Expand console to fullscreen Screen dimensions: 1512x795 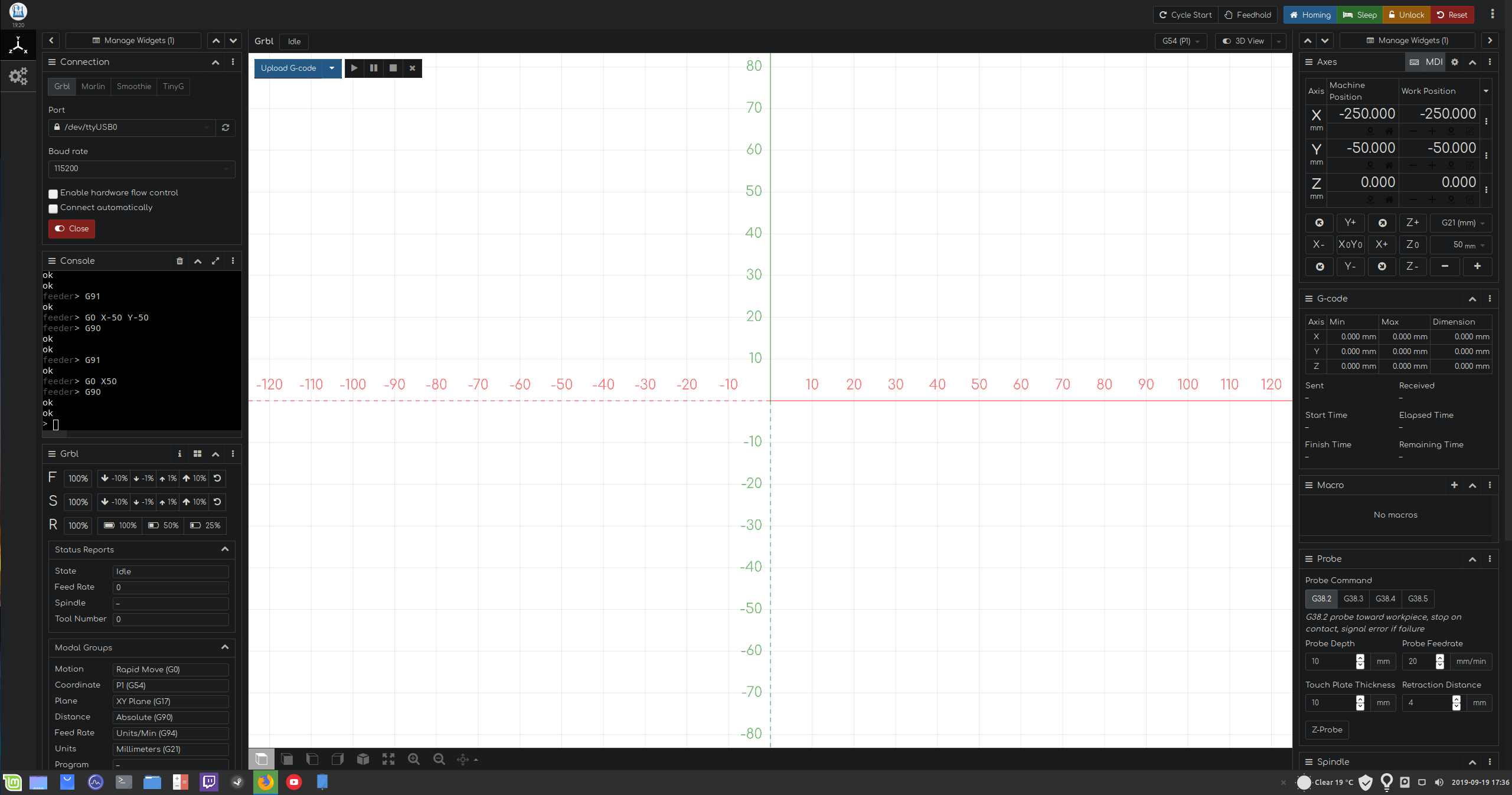(x=215, y=261)
